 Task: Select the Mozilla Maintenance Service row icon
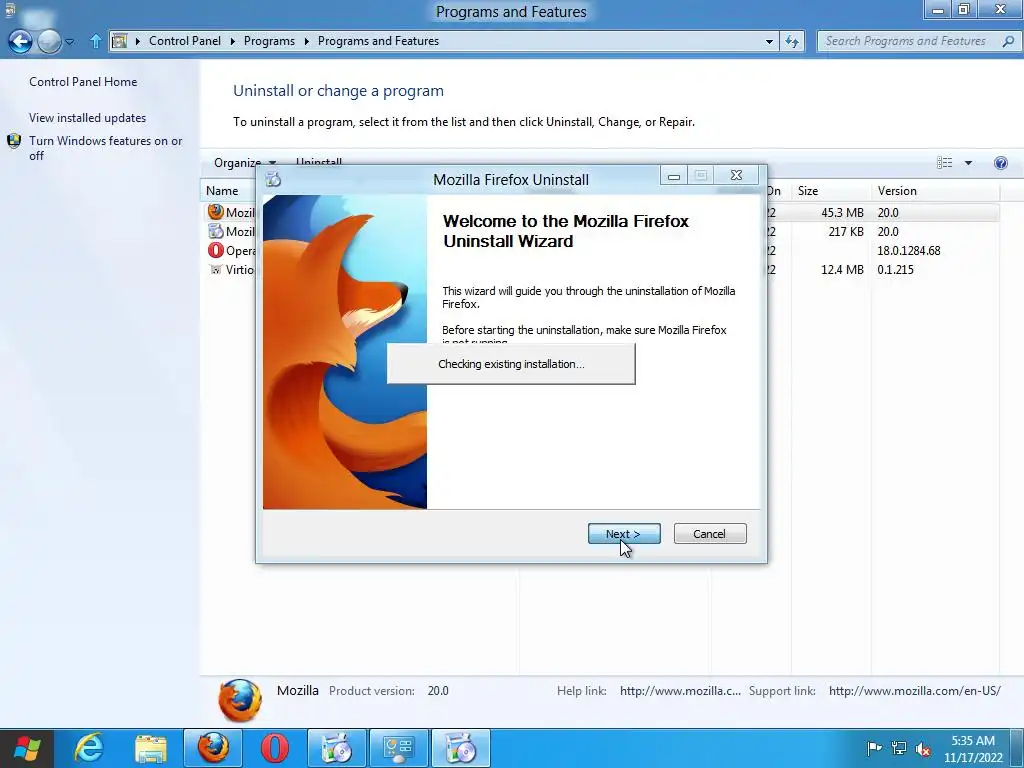(x=216, y=231)
